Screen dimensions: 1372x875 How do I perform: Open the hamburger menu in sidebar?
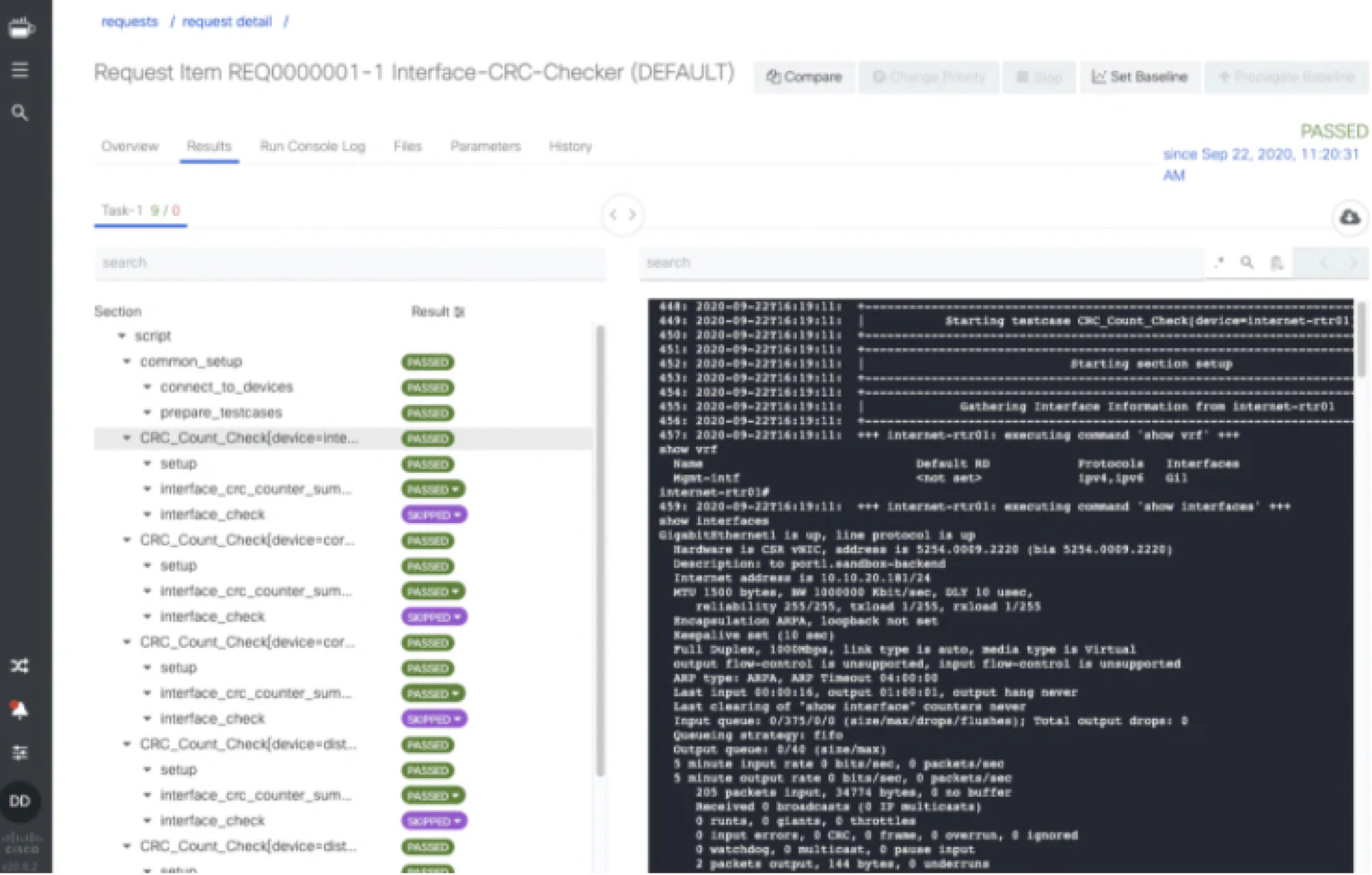coord(20,70)
